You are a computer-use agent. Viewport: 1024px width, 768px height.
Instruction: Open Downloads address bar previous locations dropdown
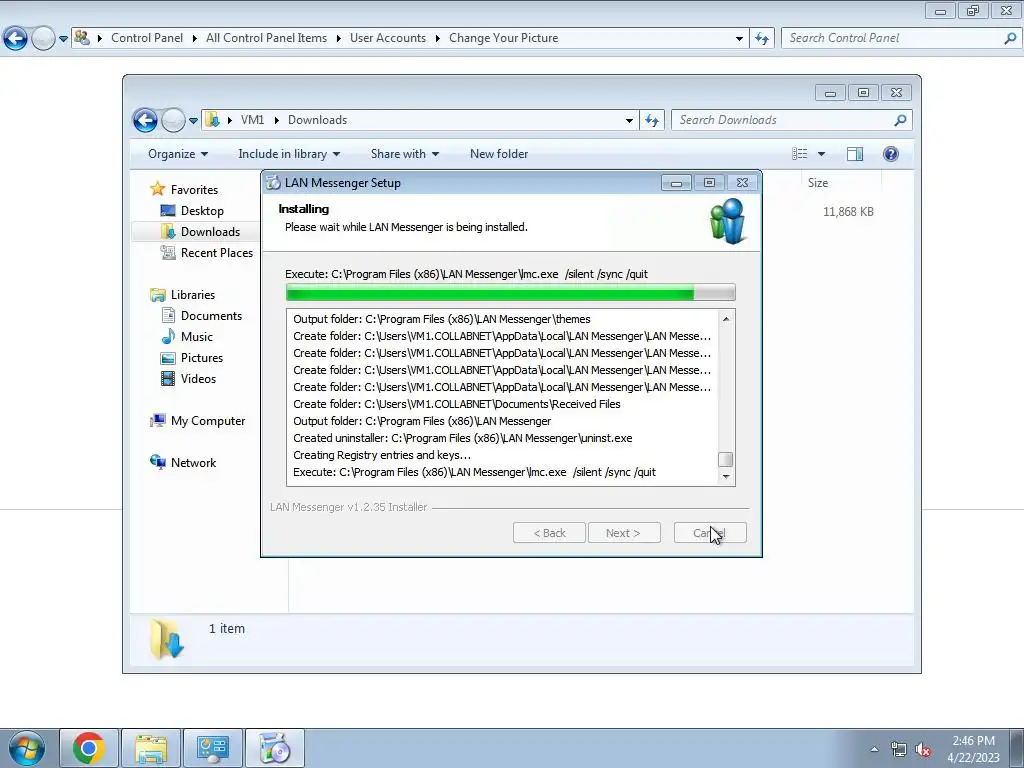click(x=629, y=120)
